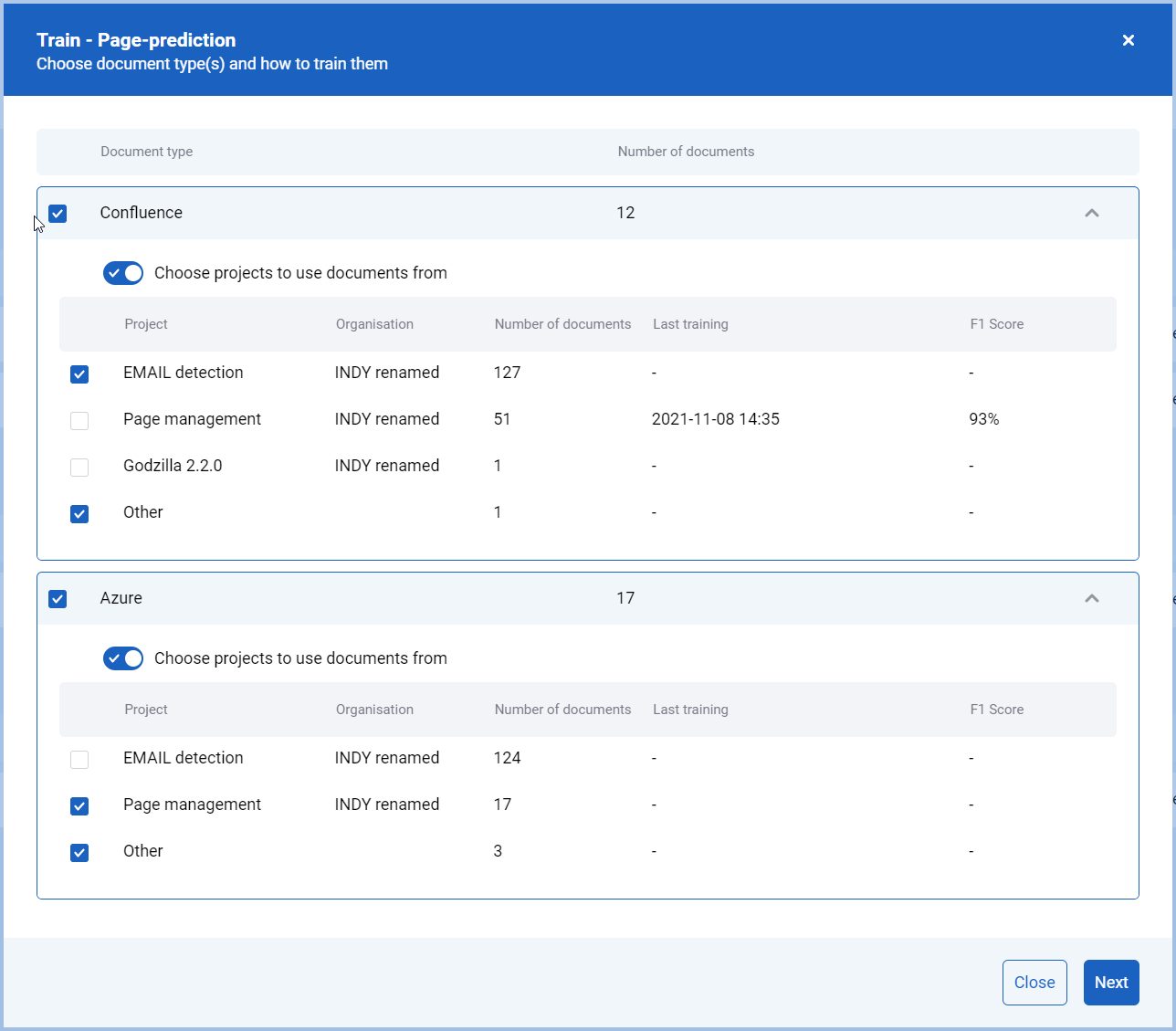Click the 51 documents count cell

coord(502,419)
